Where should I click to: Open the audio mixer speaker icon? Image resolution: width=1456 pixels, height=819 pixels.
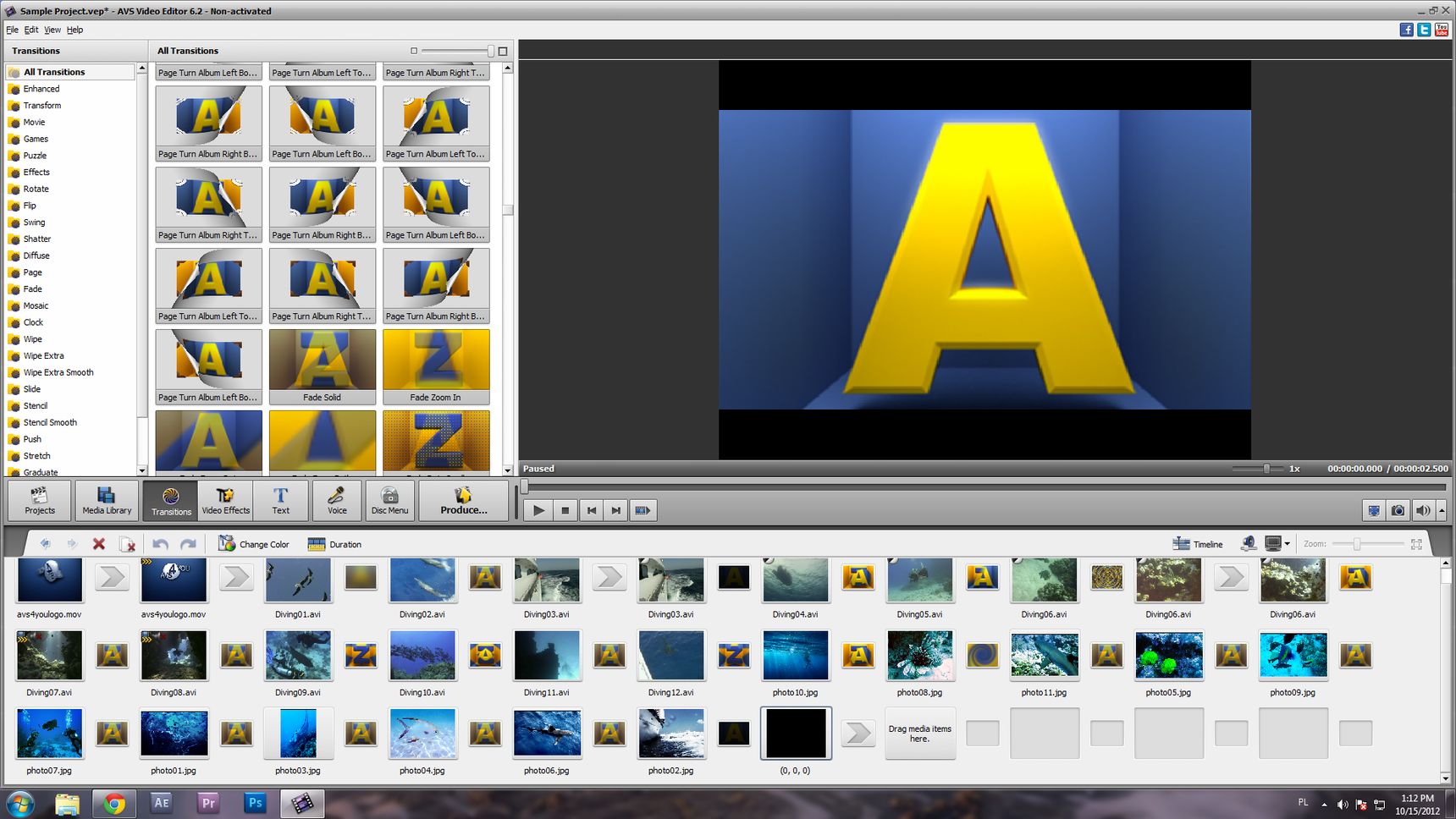coord(1248,543)
